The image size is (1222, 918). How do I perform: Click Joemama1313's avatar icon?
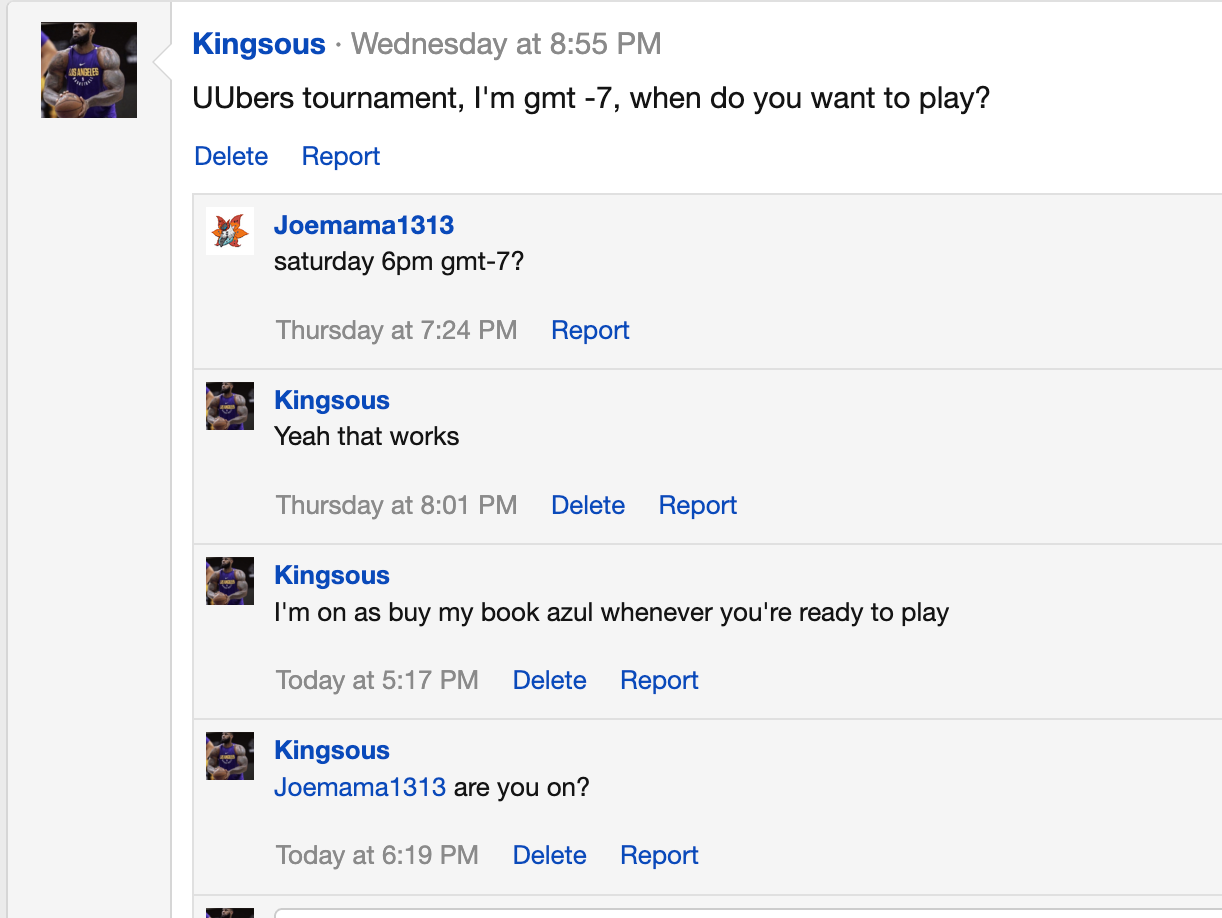point(230,231)
